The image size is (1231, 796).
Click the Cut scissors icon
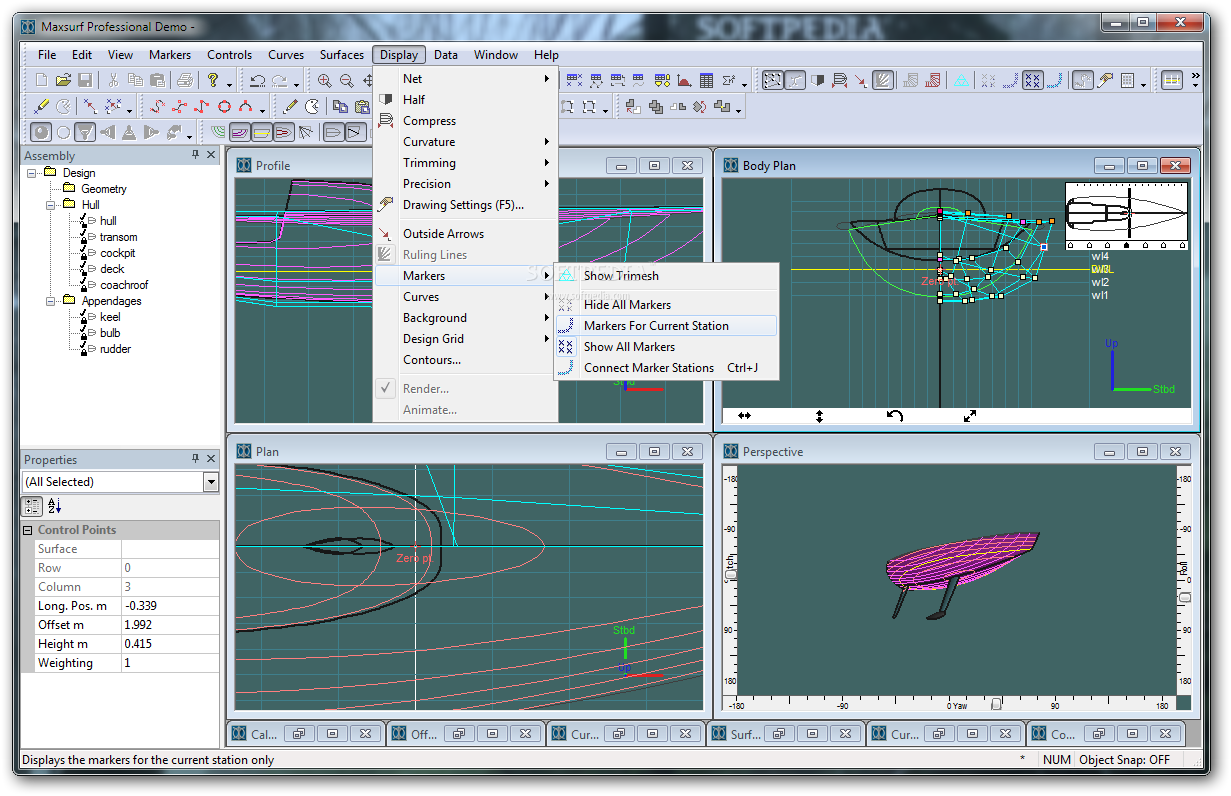point(114,81)
